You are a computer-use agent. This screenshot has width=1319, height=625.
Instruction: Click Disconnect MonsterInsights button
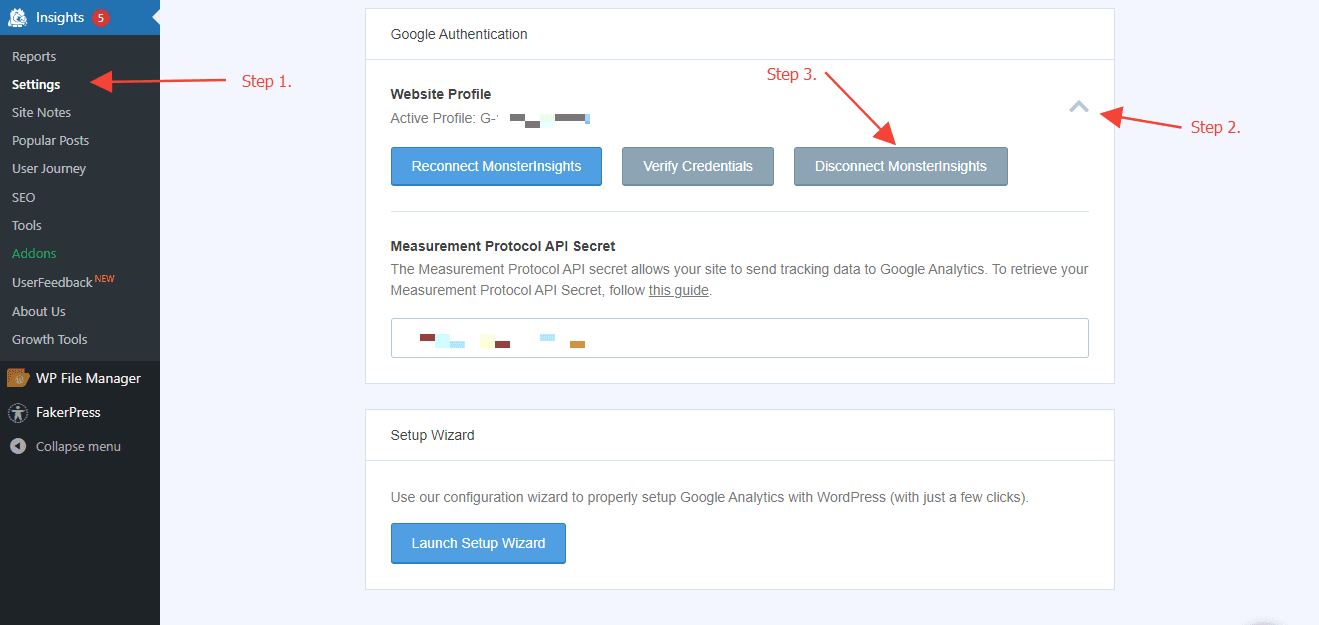pyautogui.click(x=901, y=166)
